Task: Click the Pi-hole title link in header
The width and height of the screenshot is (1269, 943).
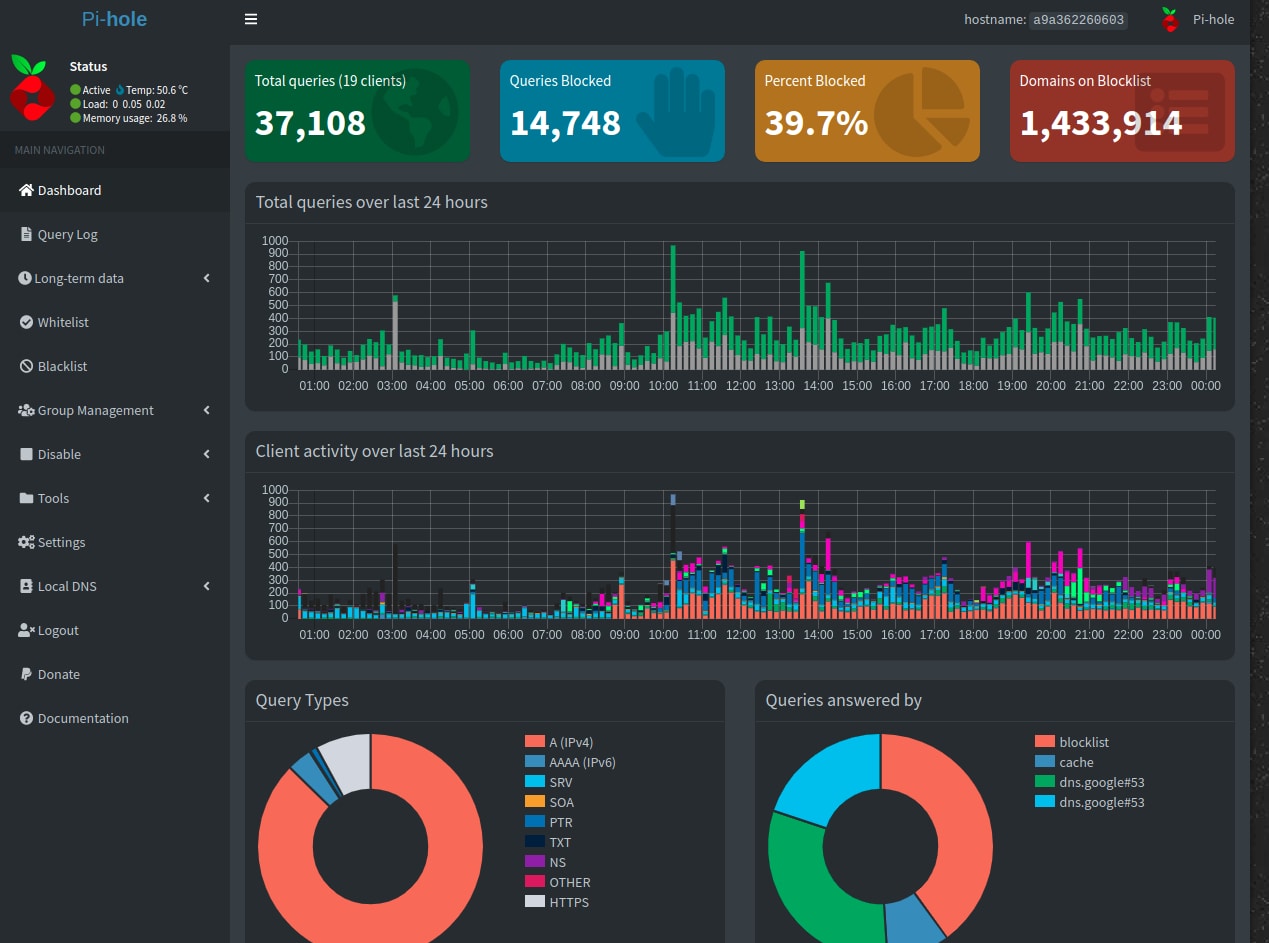Action: point(114,19)
